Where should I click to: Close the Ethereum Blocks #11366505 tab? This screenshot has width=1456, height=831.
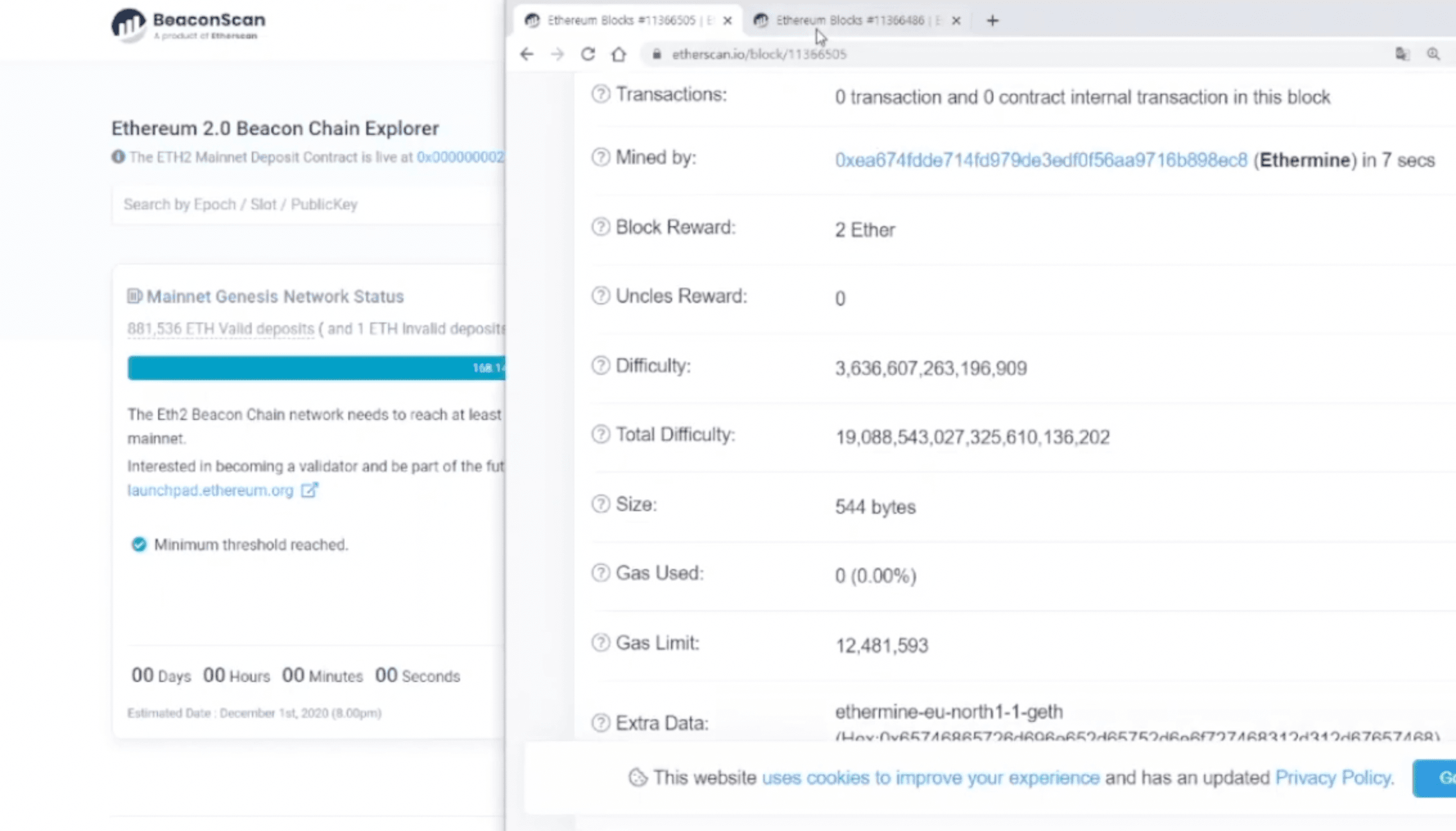[x=727, y=21]
